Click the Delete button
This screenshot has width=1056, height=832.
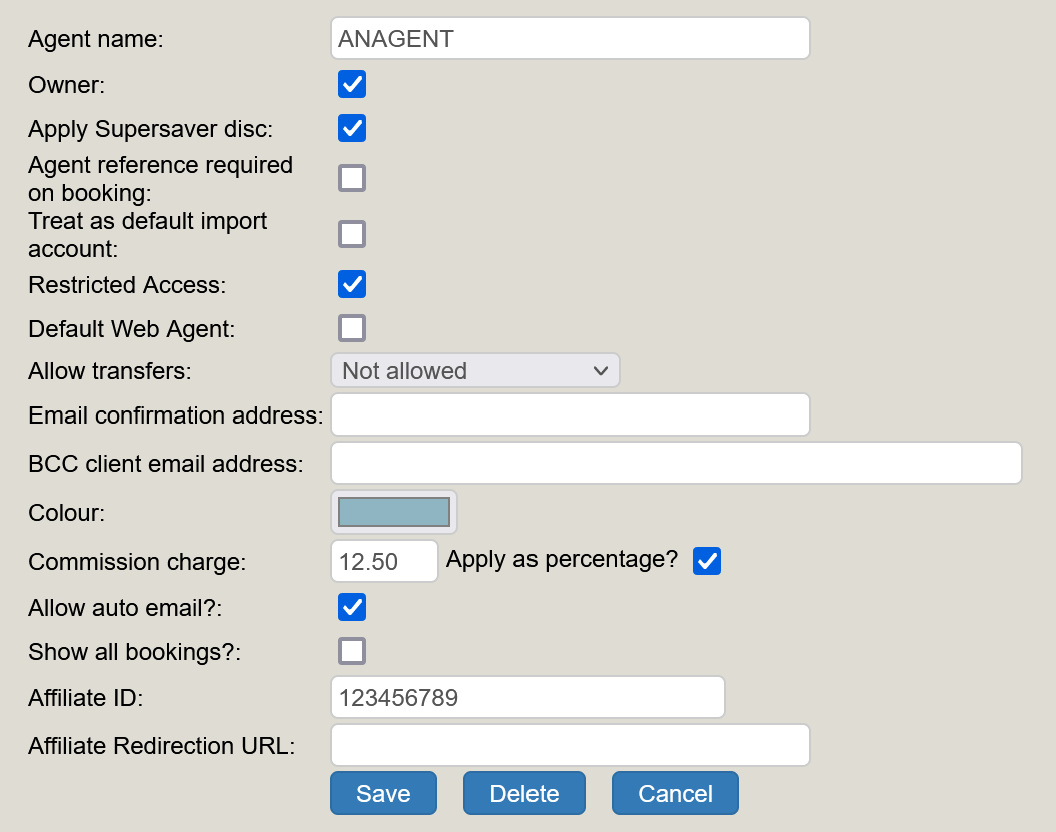[x=524, y=793]
